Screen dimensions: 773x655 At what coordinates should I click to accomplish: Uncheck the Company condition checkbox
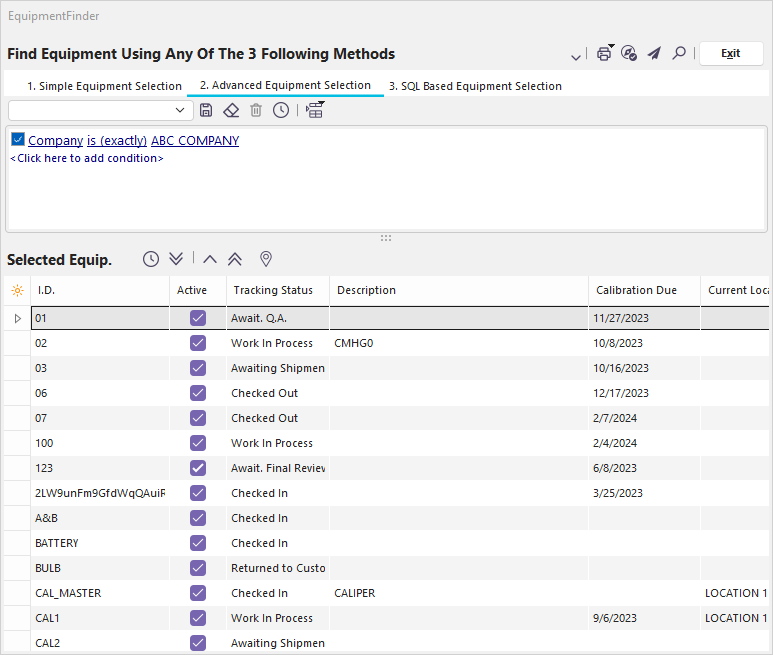(18, 140)
